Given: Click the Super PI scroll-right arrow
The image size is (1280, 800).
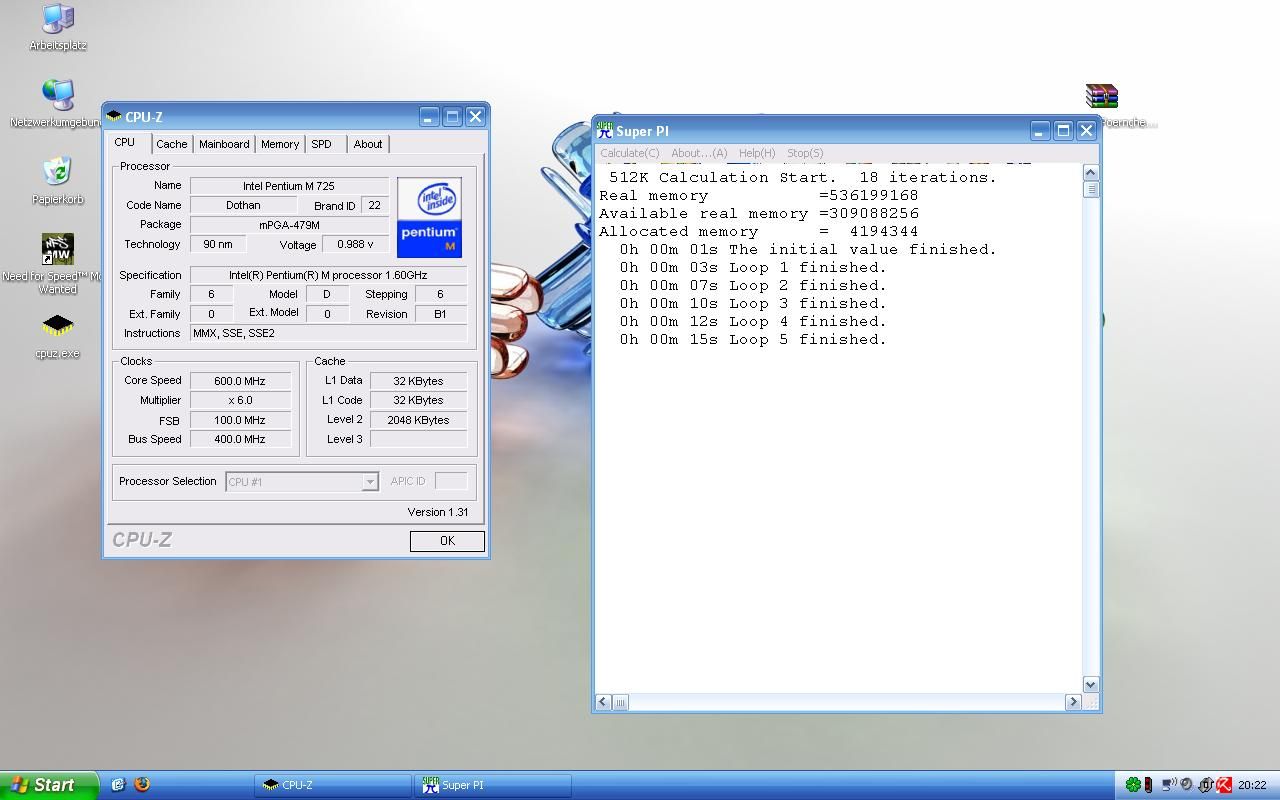Looking at the screenshot, I should pyautogui.click(x=1073, y=702).
